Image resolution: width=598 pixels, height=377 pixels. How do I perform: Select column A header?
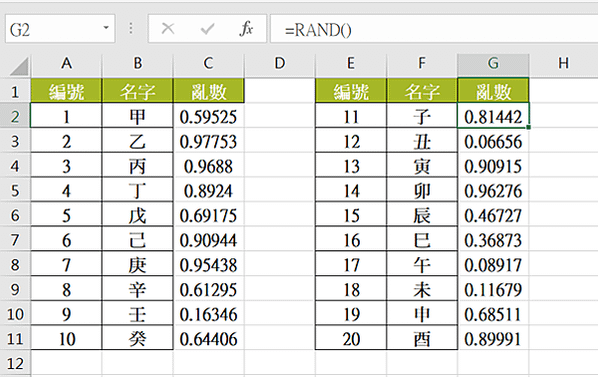[x=66, y=64]
